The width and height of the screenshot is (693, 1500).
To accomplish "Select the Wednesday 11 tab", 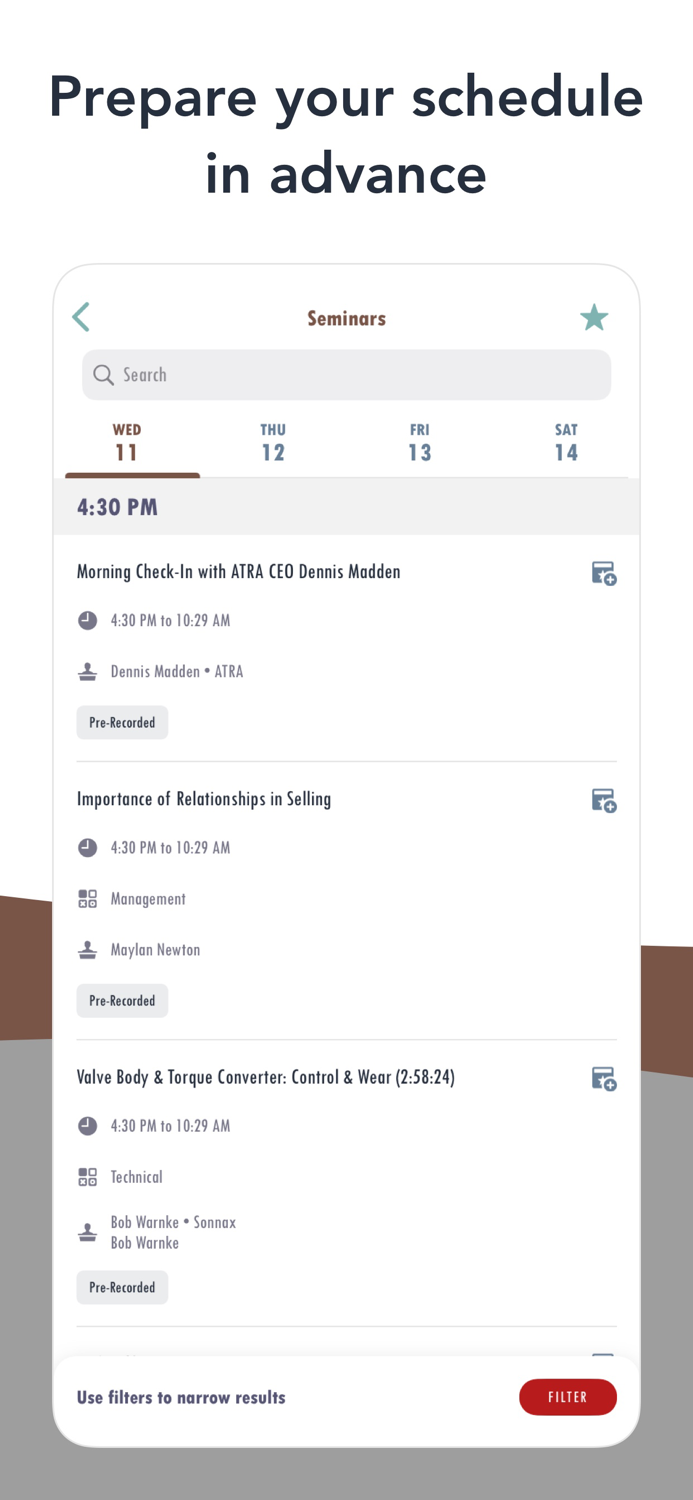I will 127,443.
